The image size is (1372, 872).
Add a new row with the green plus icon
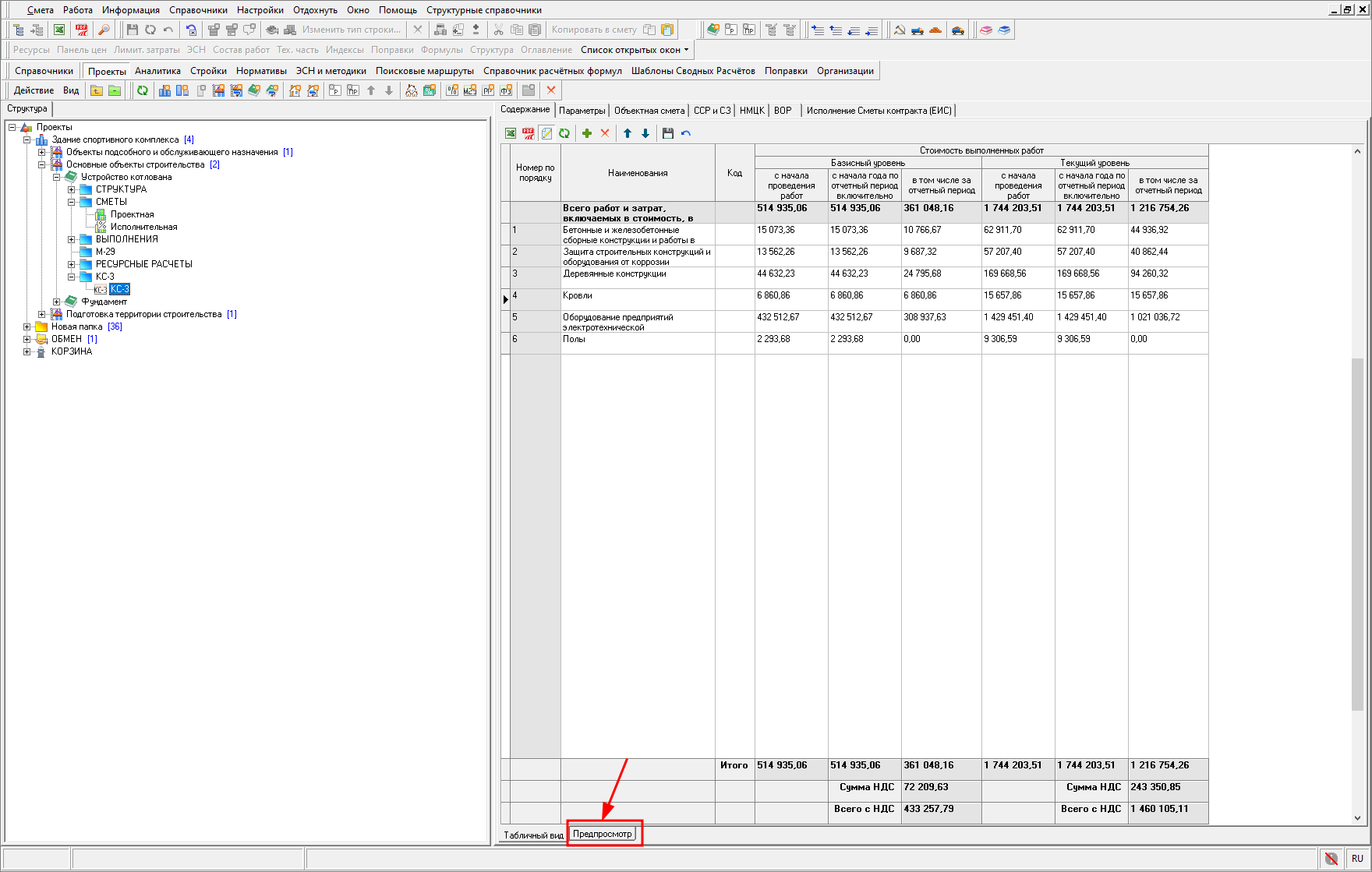click(x=587, y=133)
